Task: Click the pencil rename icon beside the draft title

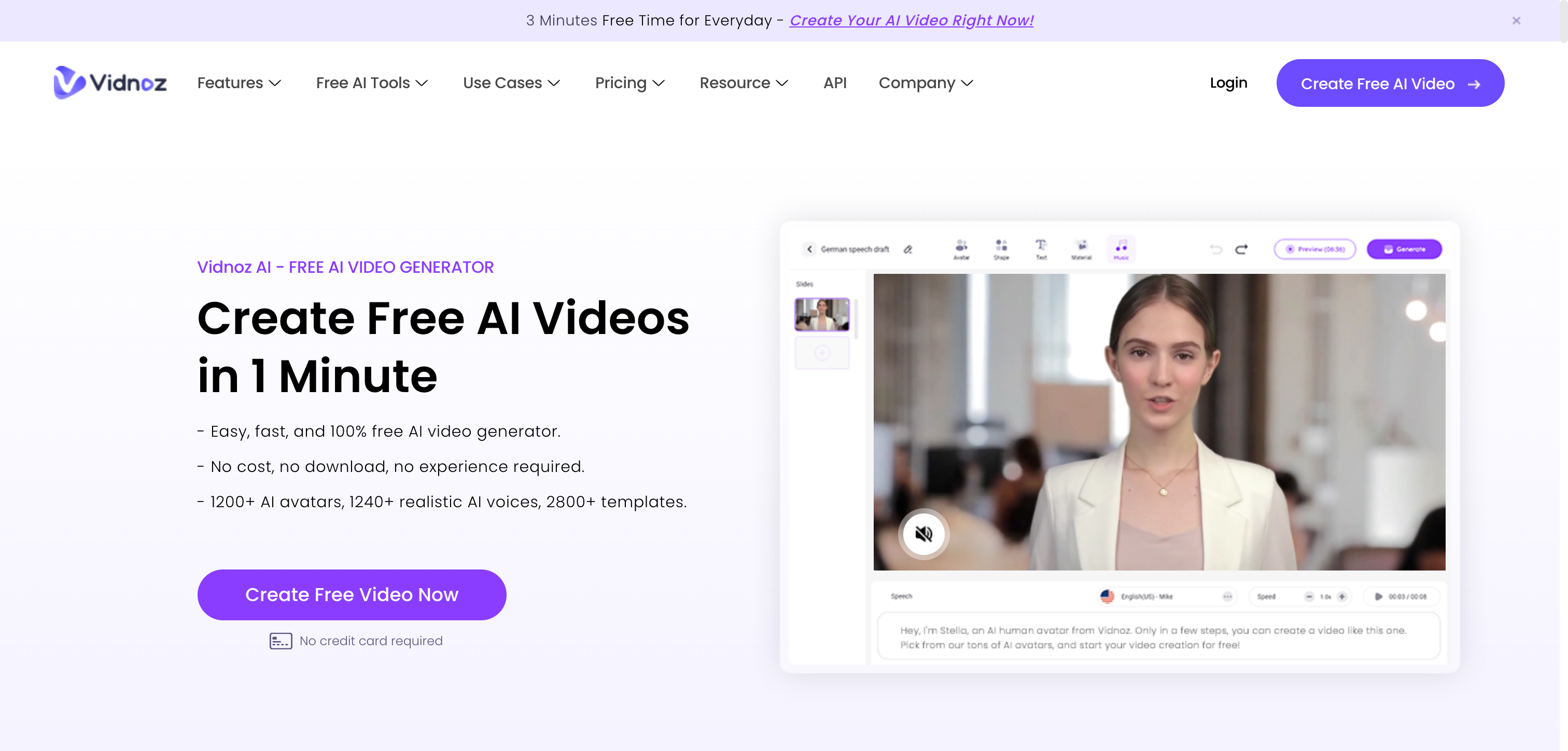Action: pos(907,249)
